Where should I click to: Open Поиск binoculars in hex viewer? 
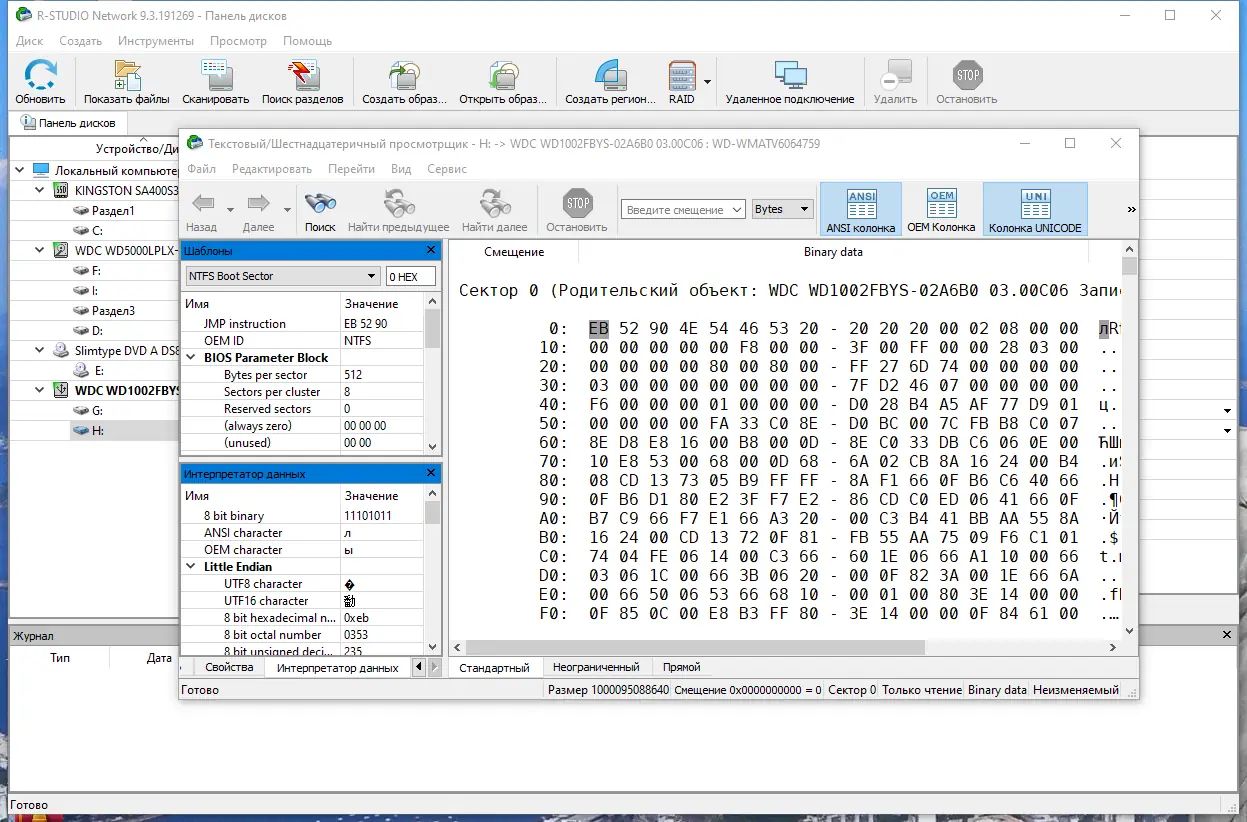(x=320, y=204)
